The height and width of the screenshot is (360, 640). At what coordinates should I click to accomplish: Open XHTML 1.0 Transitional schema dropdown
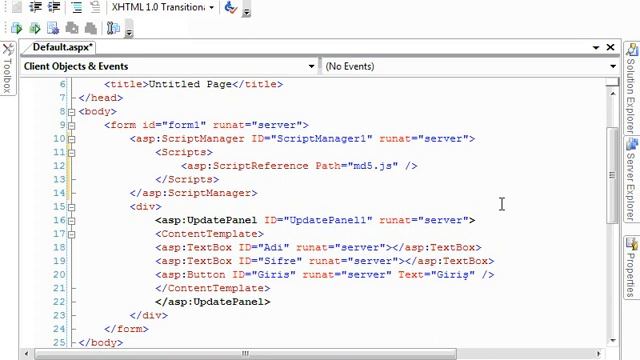[x=211, y=7]
